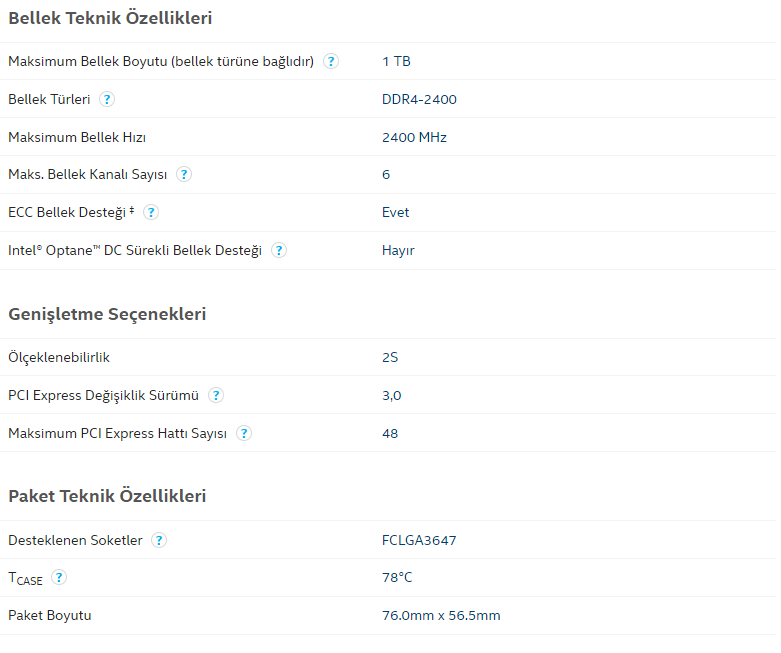Click the Paket Teknik Özellikleri heading
781x653 pixels.
[107, 496]
